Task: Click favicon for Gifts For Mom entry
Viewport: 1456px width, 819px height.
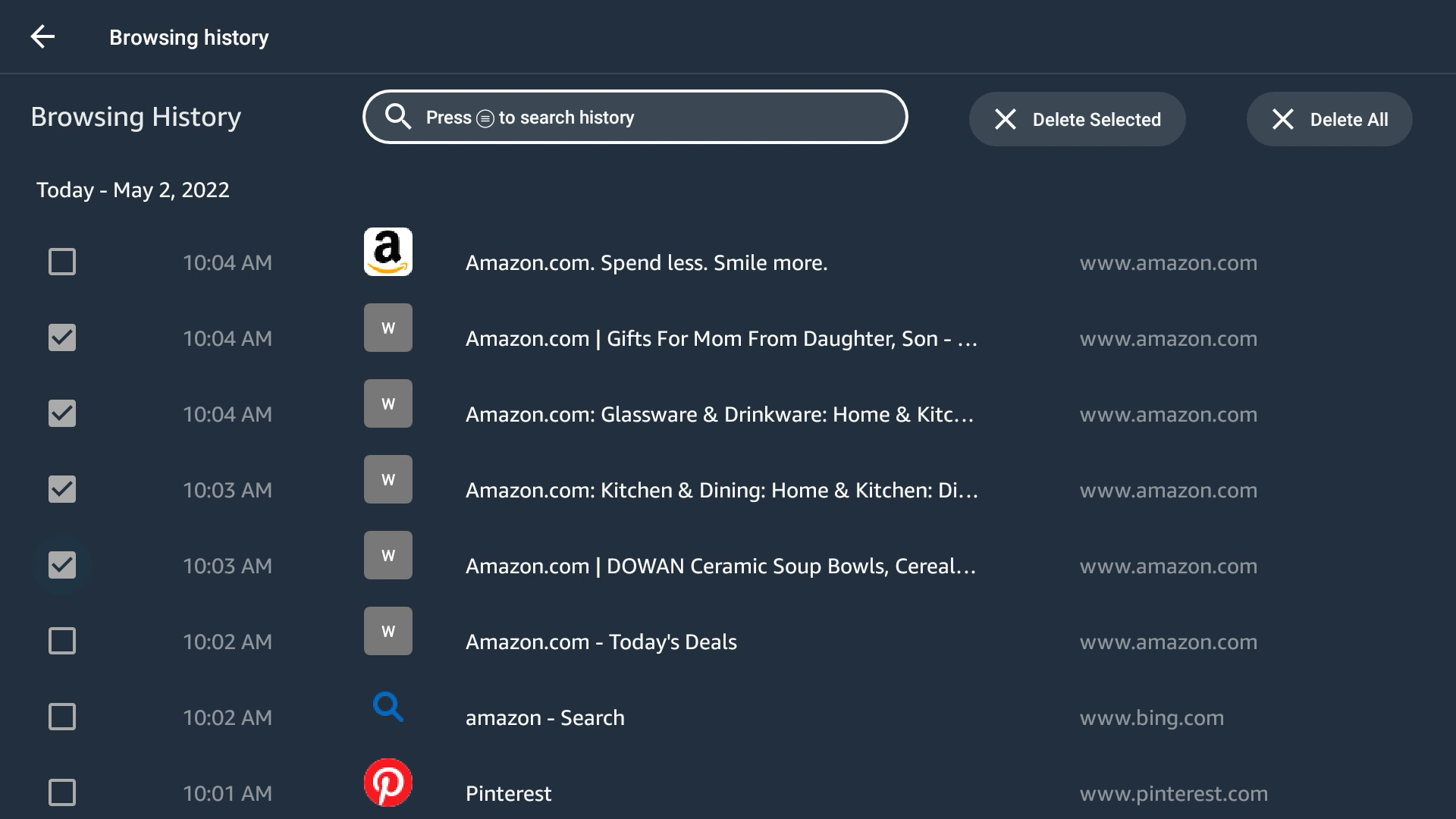Action: (388, 328)
